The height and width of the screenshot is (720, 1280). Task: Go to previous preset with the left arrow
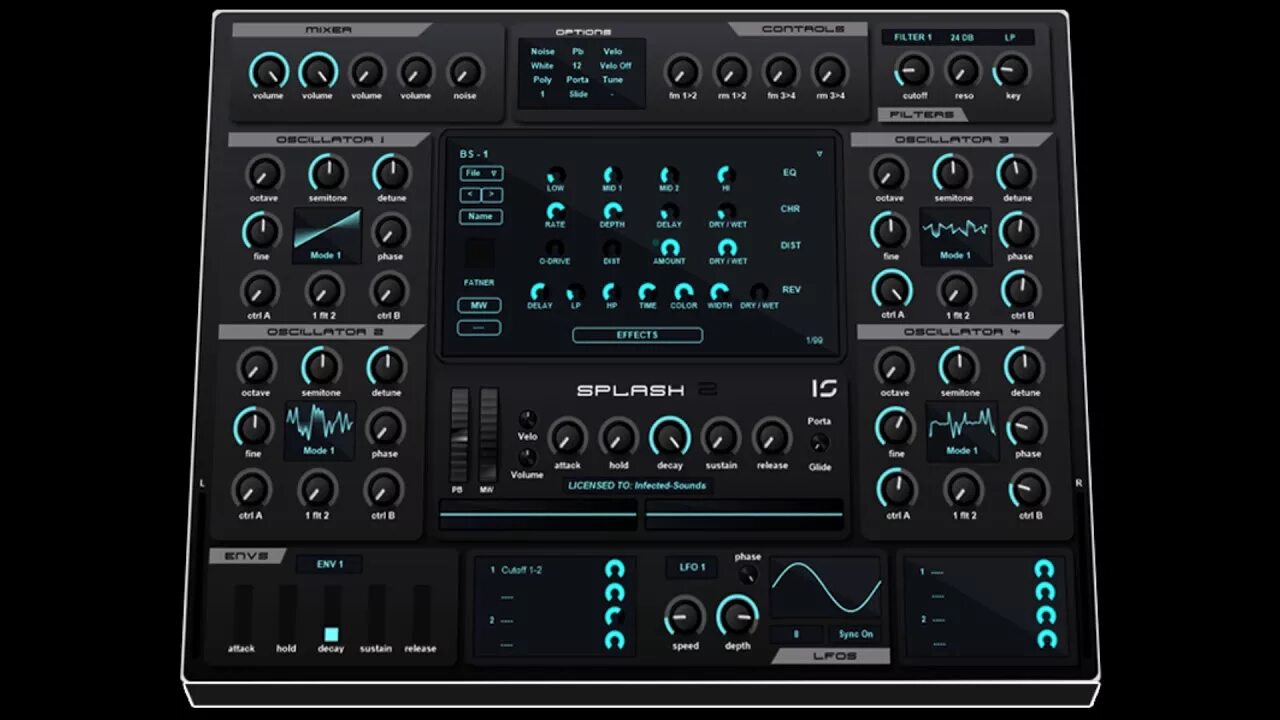pyautogui.click(x=471, y=194)
